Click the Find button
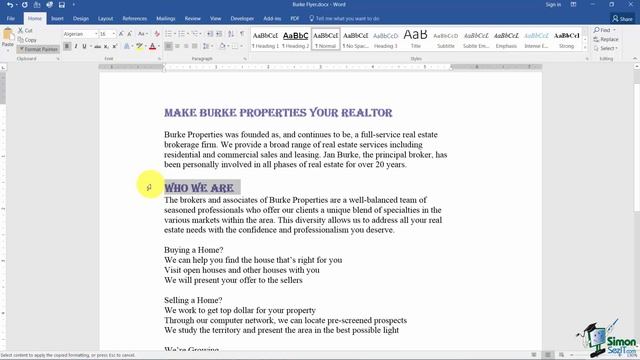Viewport: 640px width, 360px height. tap(604, 30)
